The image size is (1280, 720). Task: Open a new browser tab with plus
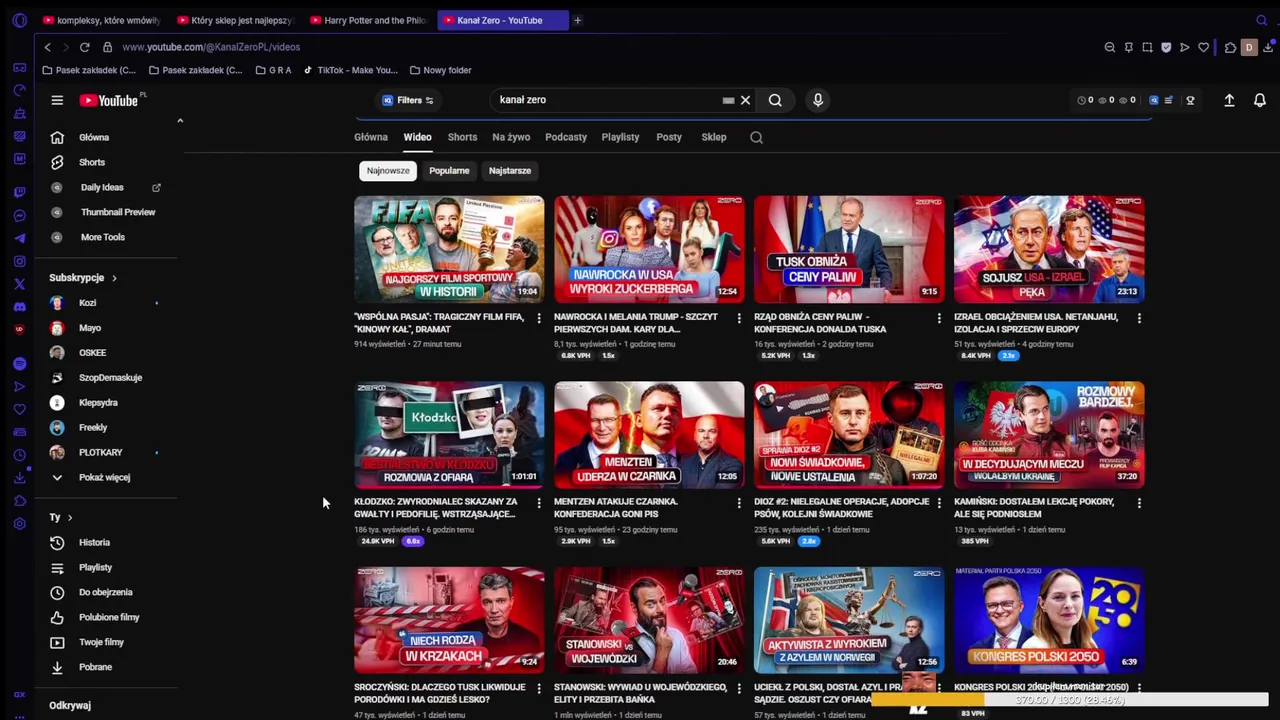coord(577,20)
